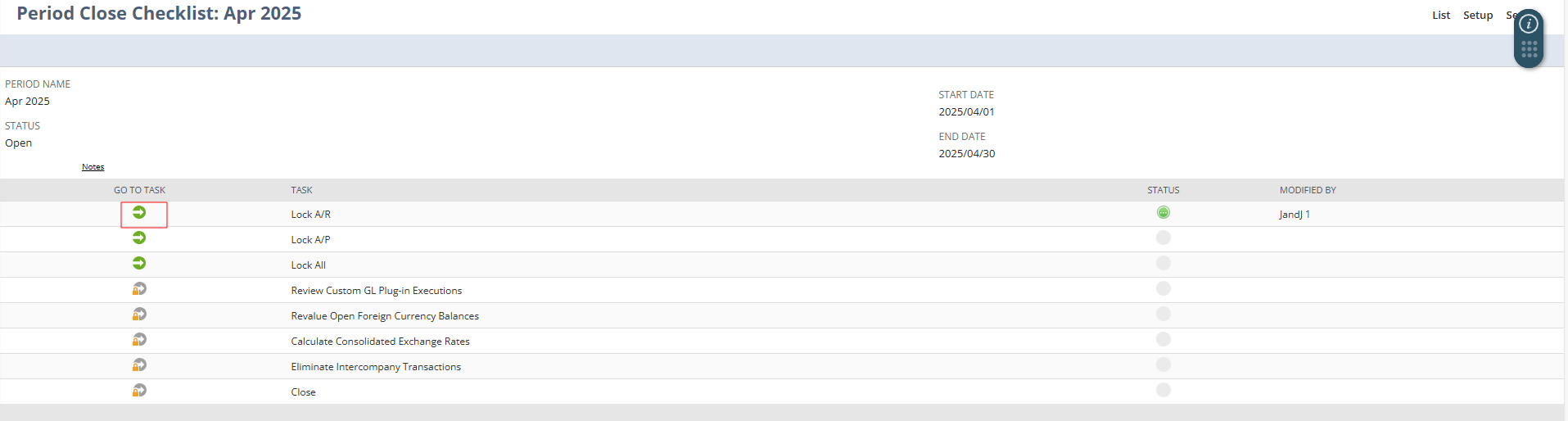Click the locked arrow icon for the Close task
The image size is (1568, 421).
point(139,391)
